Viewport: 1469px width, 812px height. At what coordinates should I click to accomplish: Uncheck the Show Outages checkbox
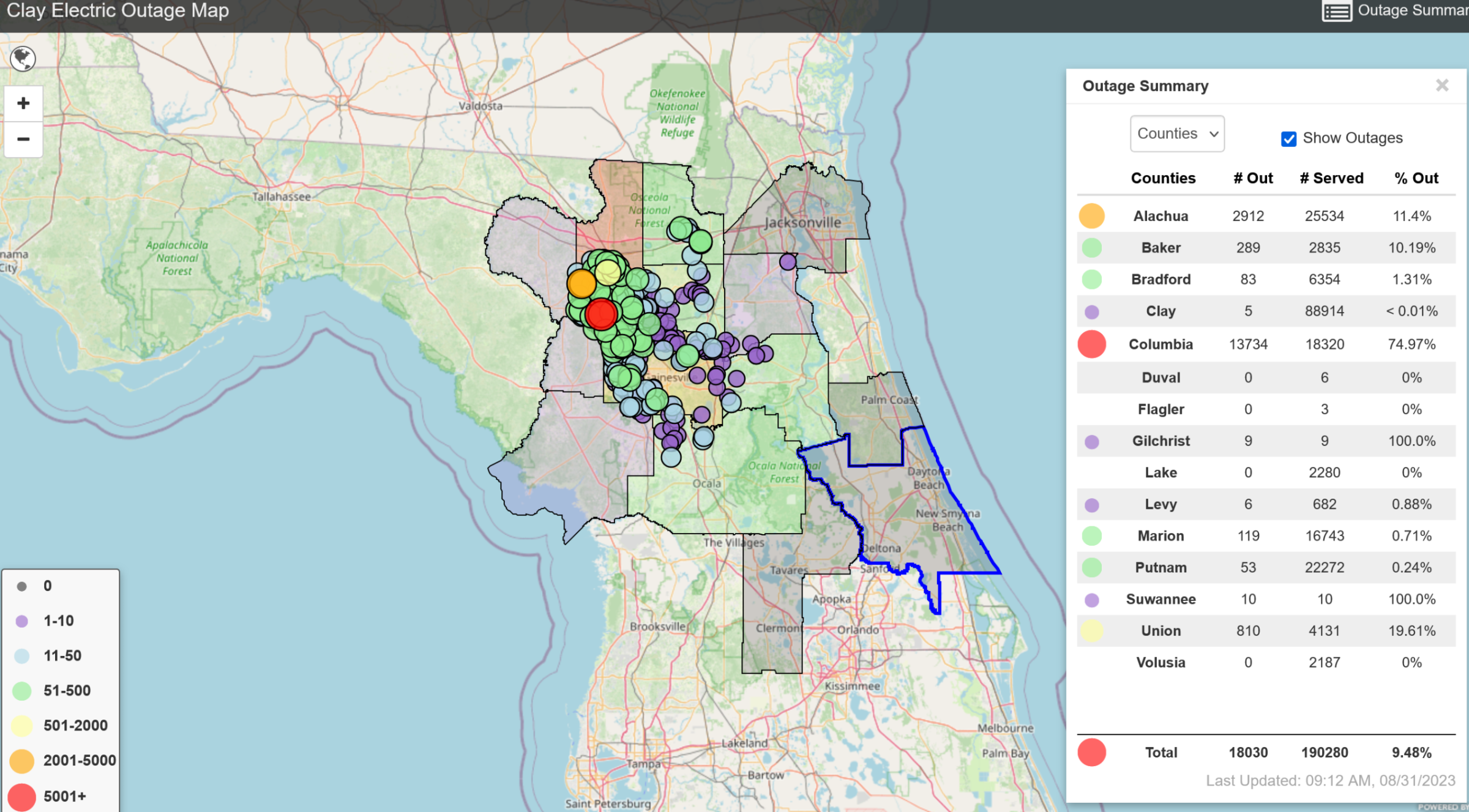click(x=1288, y=139)
